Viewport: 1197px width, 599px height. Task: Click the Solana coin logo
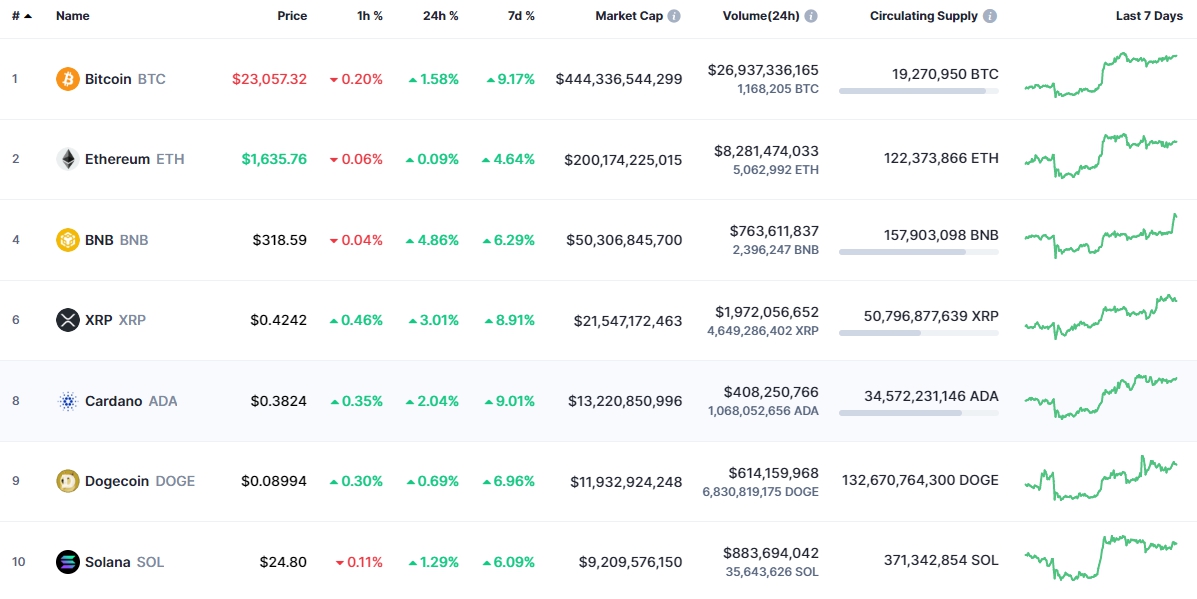[x=68, y=562]
